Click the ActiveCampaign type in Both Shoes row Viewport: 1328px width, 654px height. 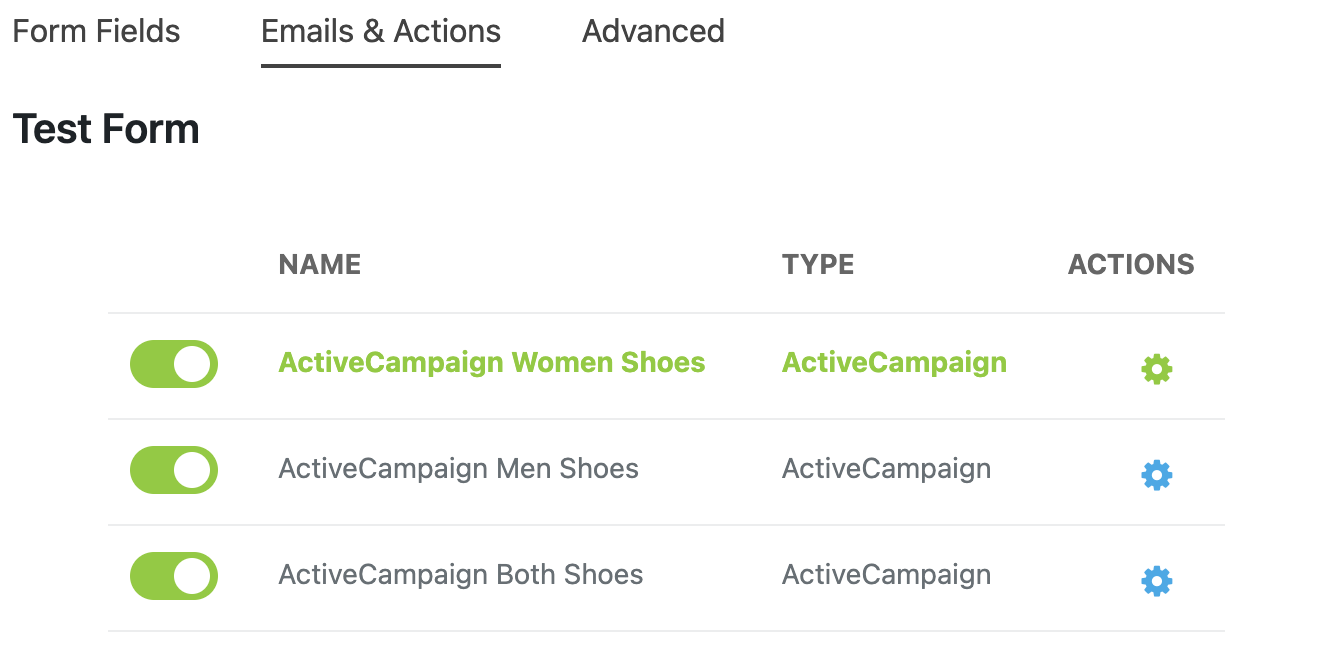point(886,574)
